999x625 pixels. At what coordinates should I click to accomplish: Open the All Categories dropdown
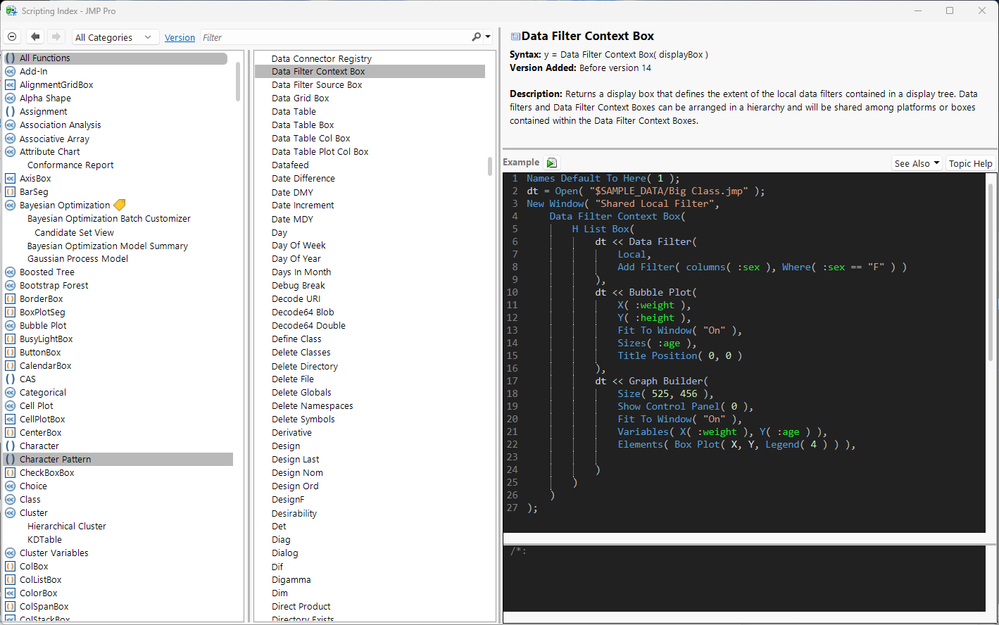(x=113, y=38)
